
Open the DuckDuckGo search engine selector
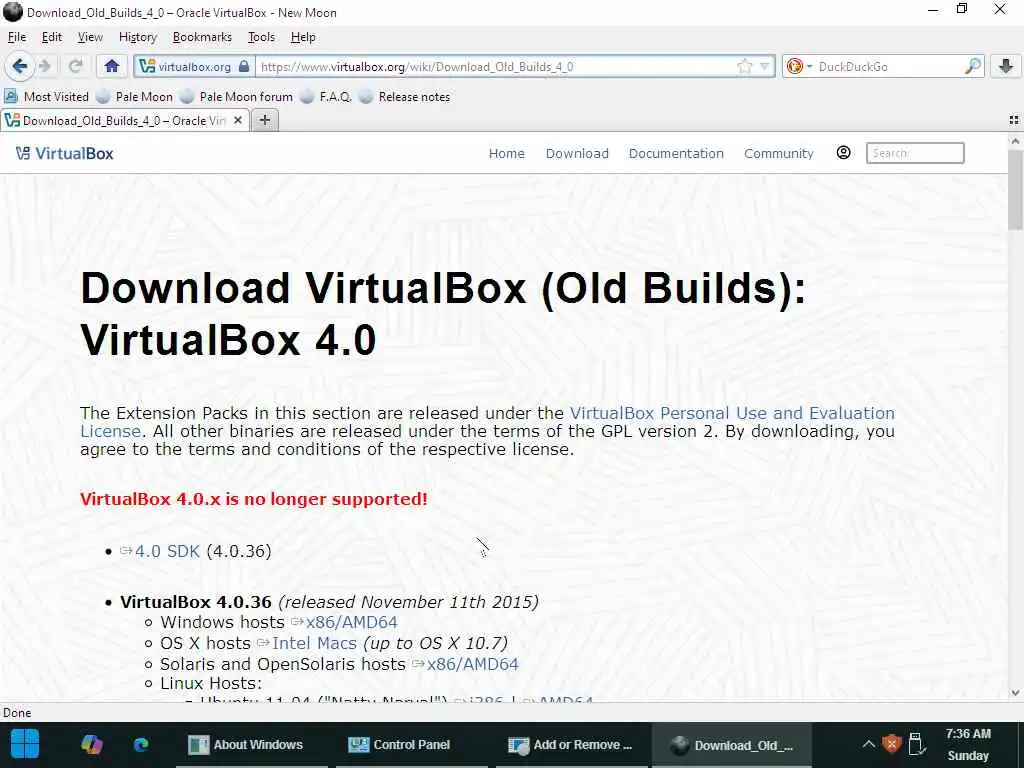tap(799, 67)
